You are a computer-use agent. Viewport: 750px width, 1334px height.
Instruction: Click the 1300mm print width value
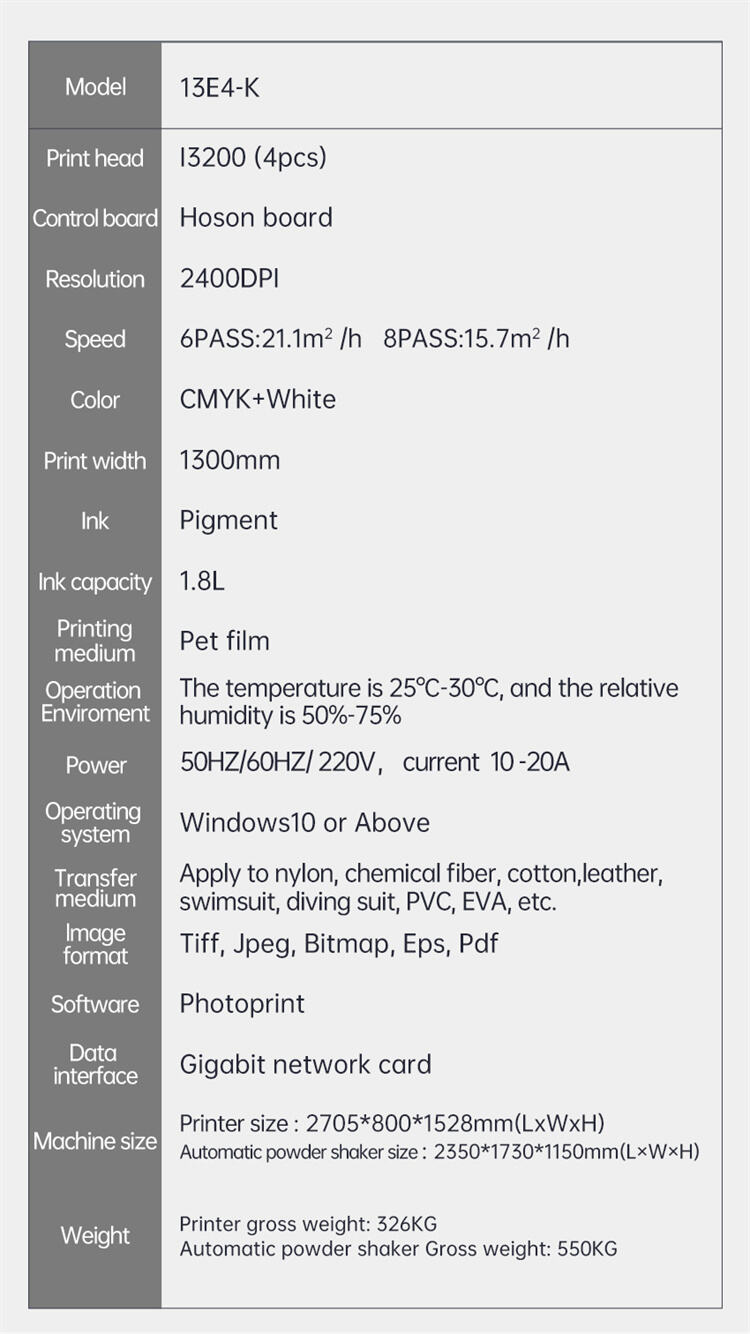(230, 461)
